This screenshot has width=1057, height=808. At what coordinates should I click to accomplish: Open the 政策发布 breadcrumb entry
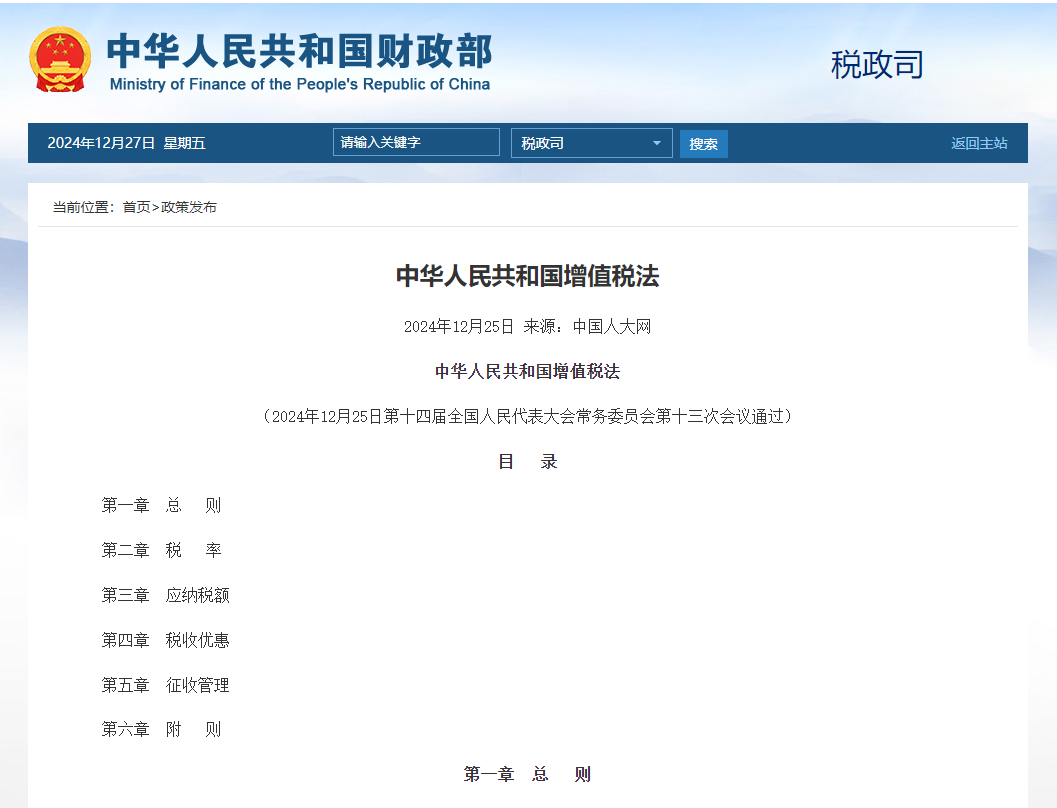point(190,207)
